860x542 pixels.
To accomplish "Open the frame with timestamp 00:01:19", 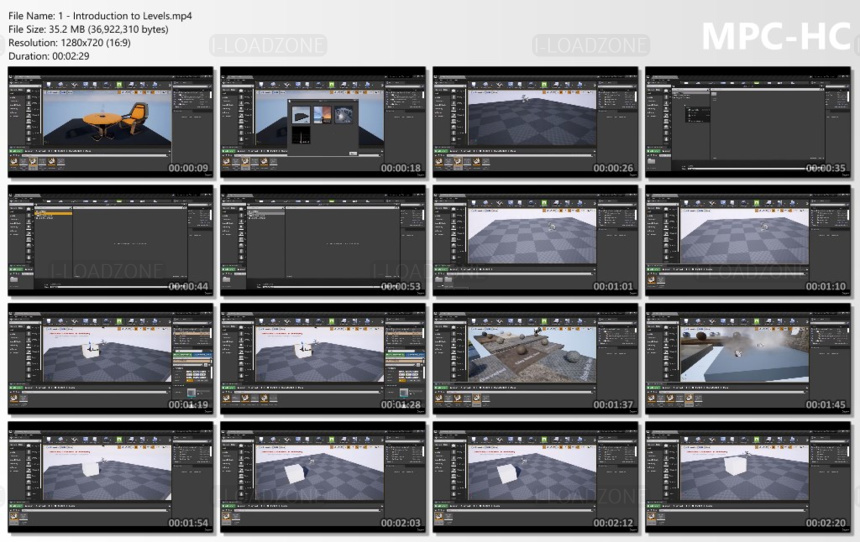I will pyautogui.click(x=110, y=359).
